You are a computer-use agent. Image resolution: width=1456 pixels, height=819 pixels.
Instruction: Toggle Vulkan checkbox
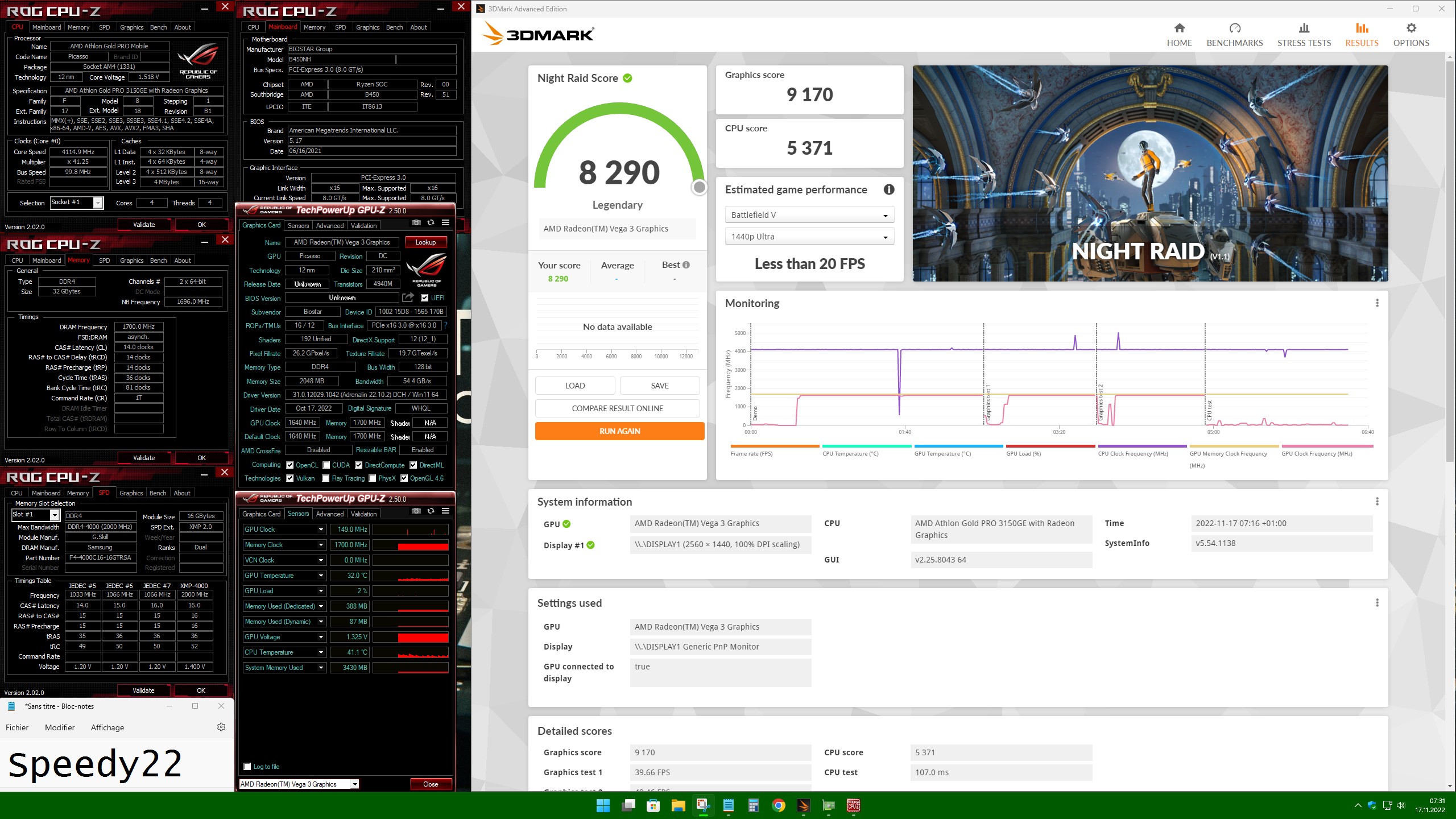point(290,478)
